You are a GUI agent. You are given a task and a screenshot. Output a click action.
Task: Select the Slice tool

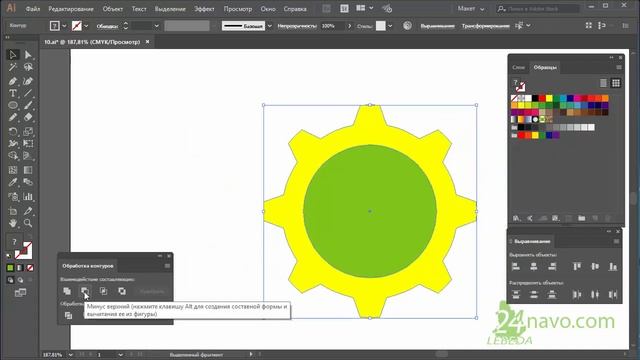(x=28, y=211)
